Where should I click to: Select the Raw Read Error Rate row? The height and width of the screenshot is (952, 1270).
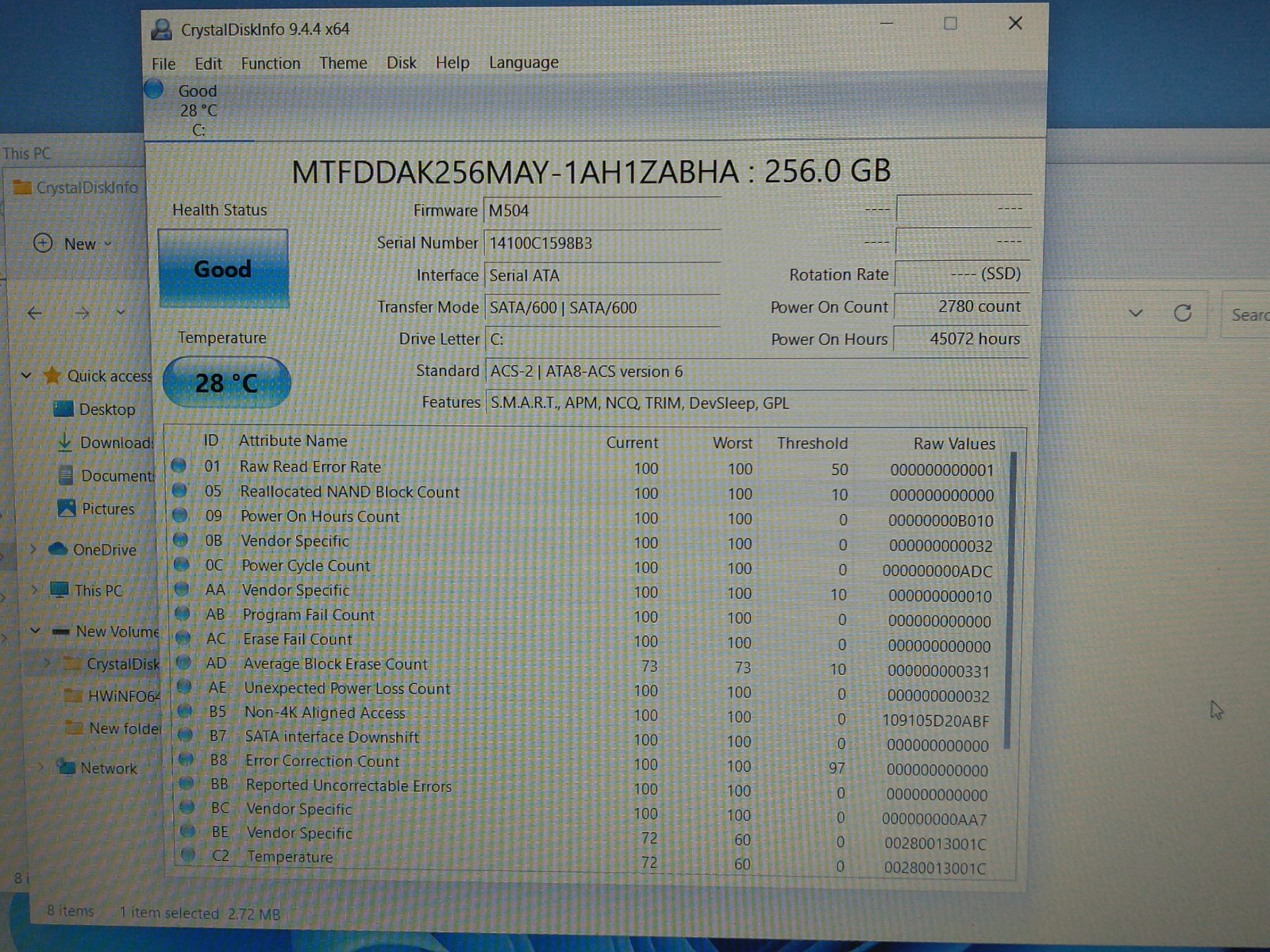(586, 468)
